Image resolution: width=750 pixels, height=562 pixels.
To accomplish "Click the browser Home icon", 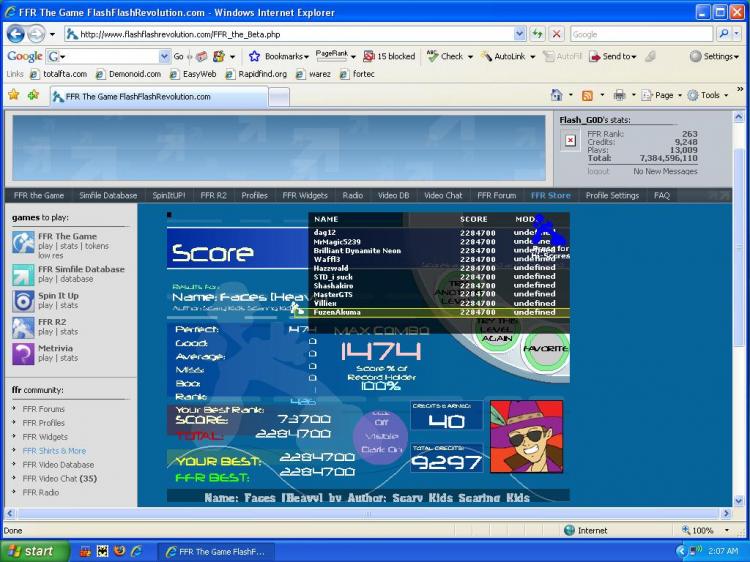I will tap(556, 95).
